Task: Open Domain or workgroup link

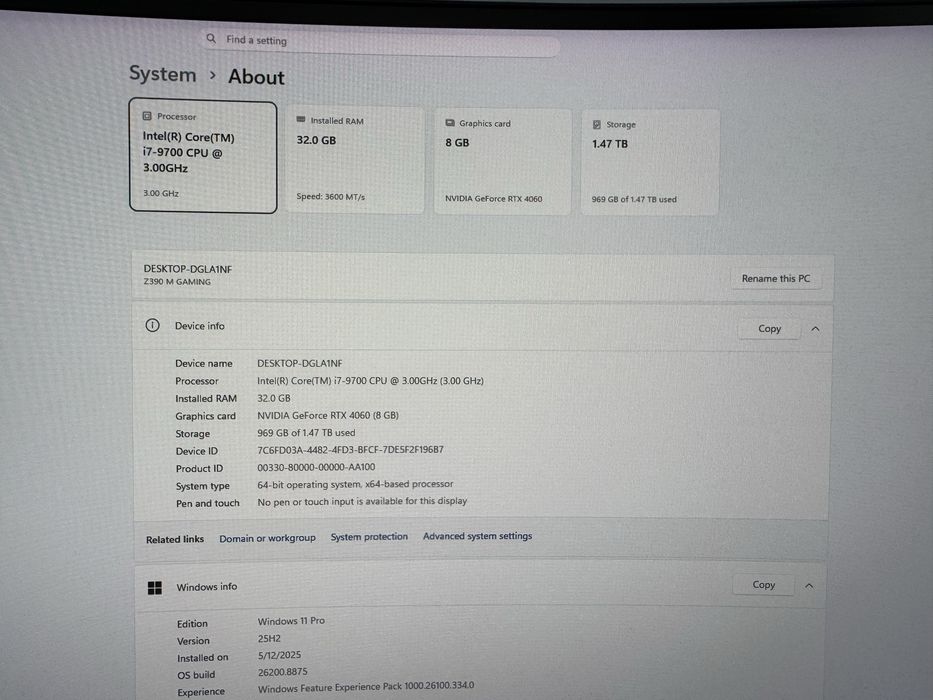Action: click(x=267, y=538)
